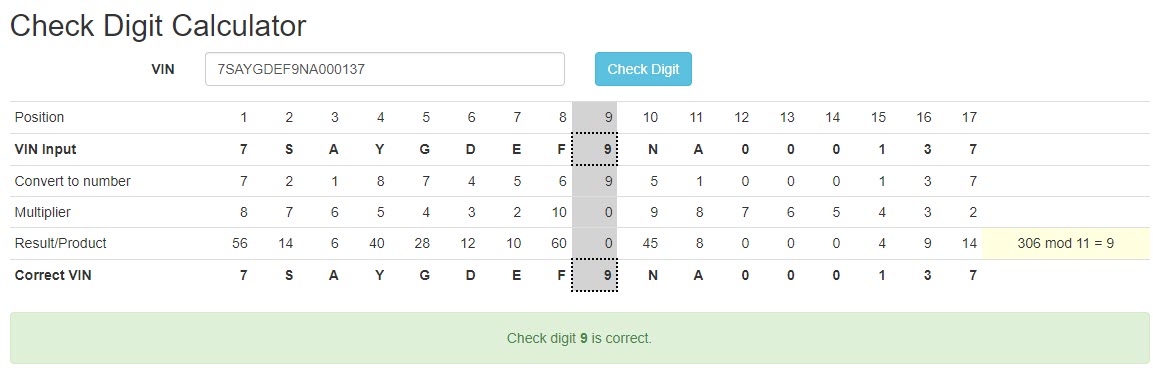
Task: Click the Multiplier row label
Action: pos(43,213)
